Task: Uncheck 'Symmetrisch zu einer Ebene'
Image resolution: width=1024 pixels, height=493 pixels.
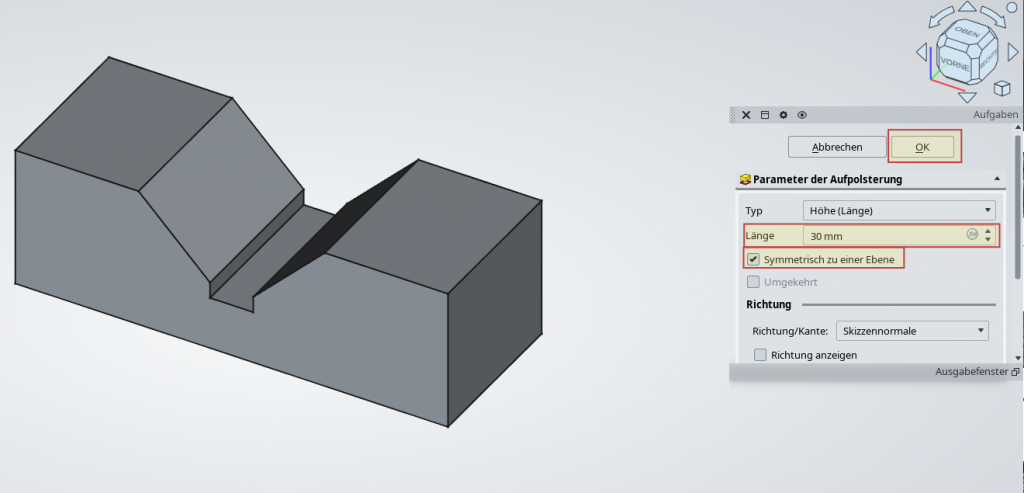Action: point(754,259)
